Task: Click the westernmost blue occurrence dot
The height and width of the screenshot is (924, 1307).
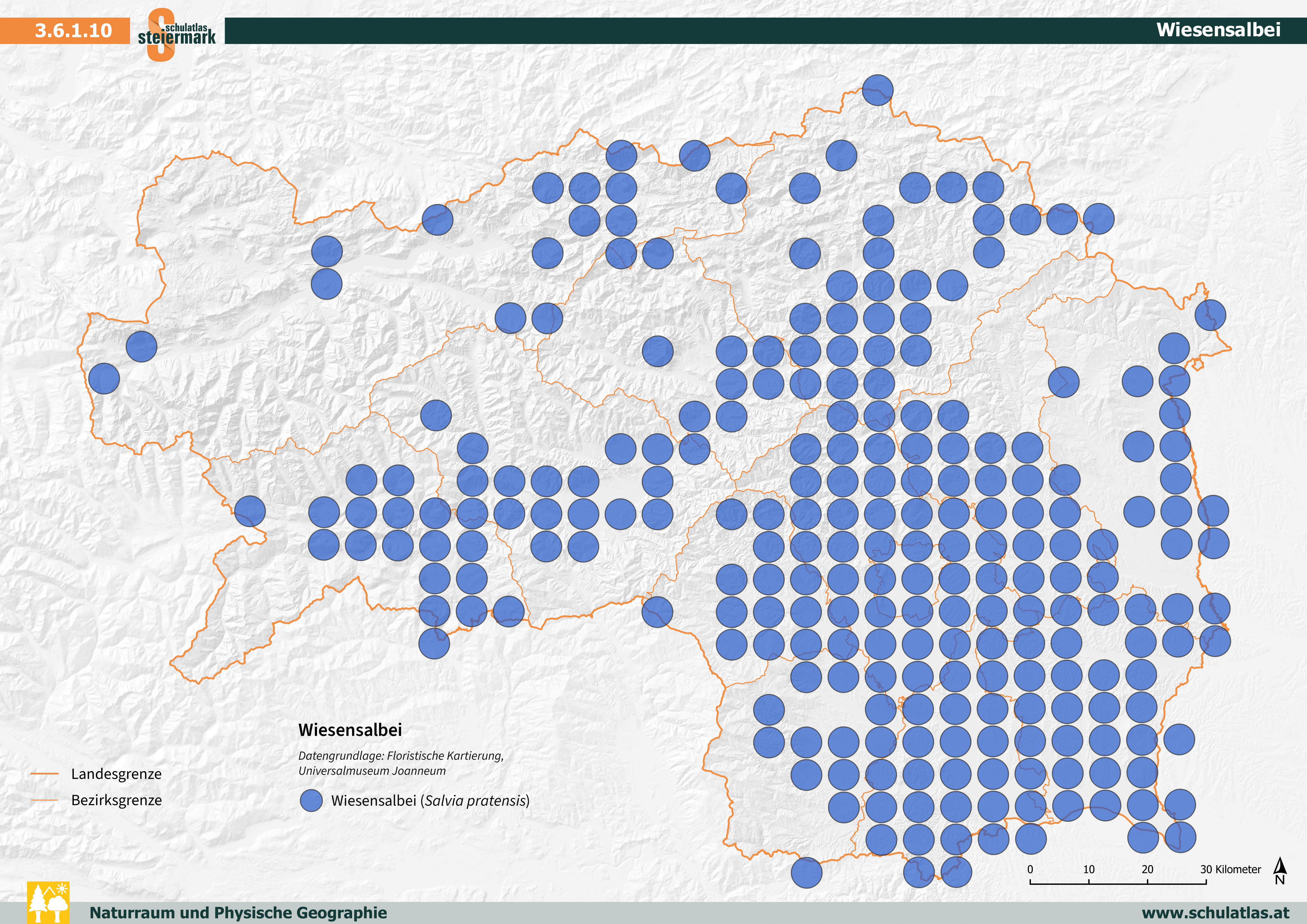Action: (104, 379)
